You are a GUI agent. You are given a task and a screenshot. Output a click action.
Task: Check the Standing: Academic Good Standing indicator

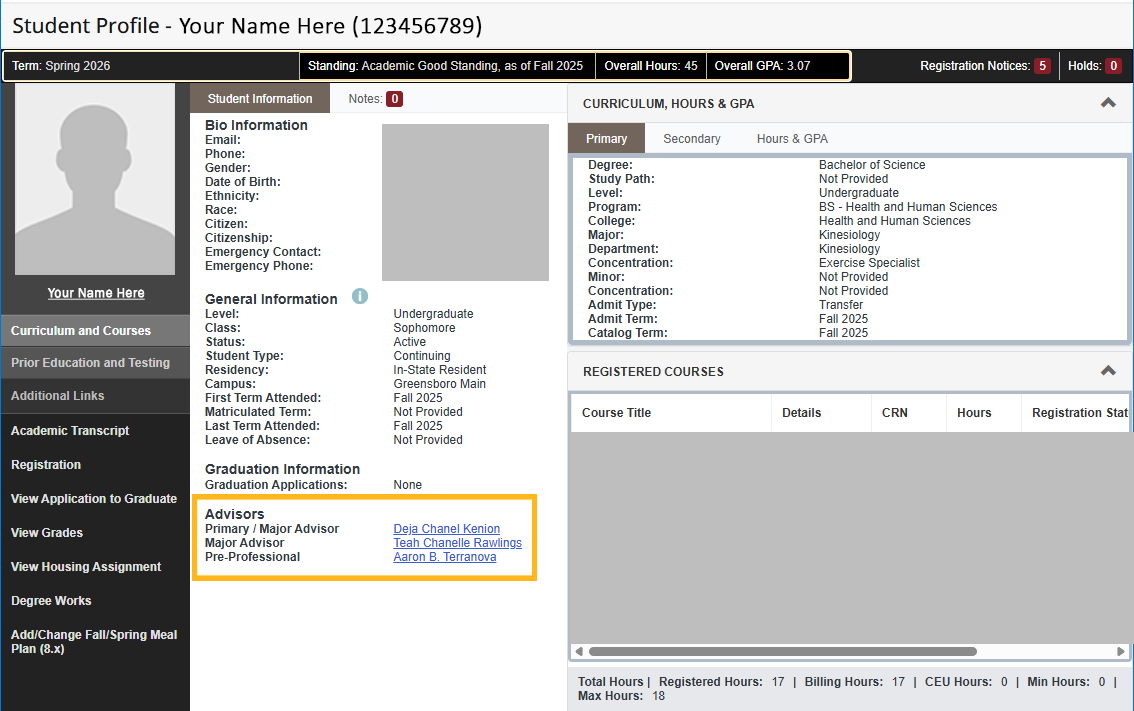(x=447, y=65)
